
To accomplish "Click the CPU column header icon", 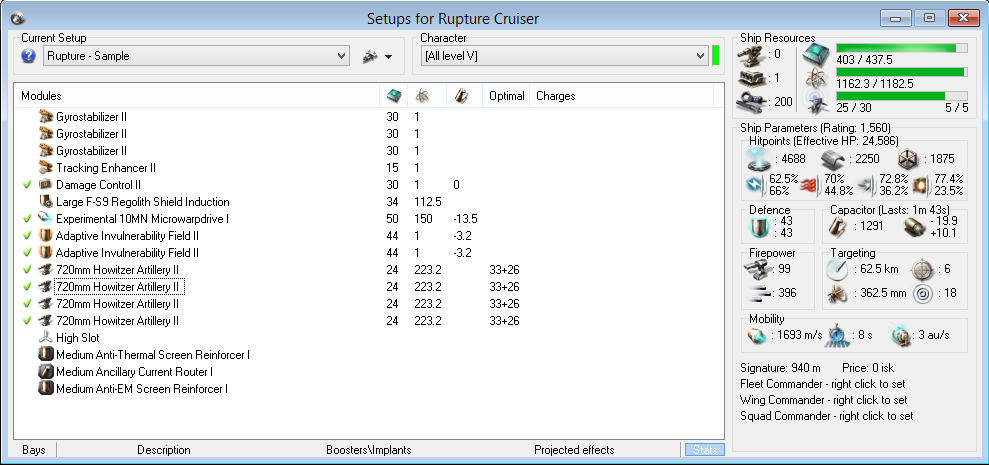I will [x=394, y=96].
